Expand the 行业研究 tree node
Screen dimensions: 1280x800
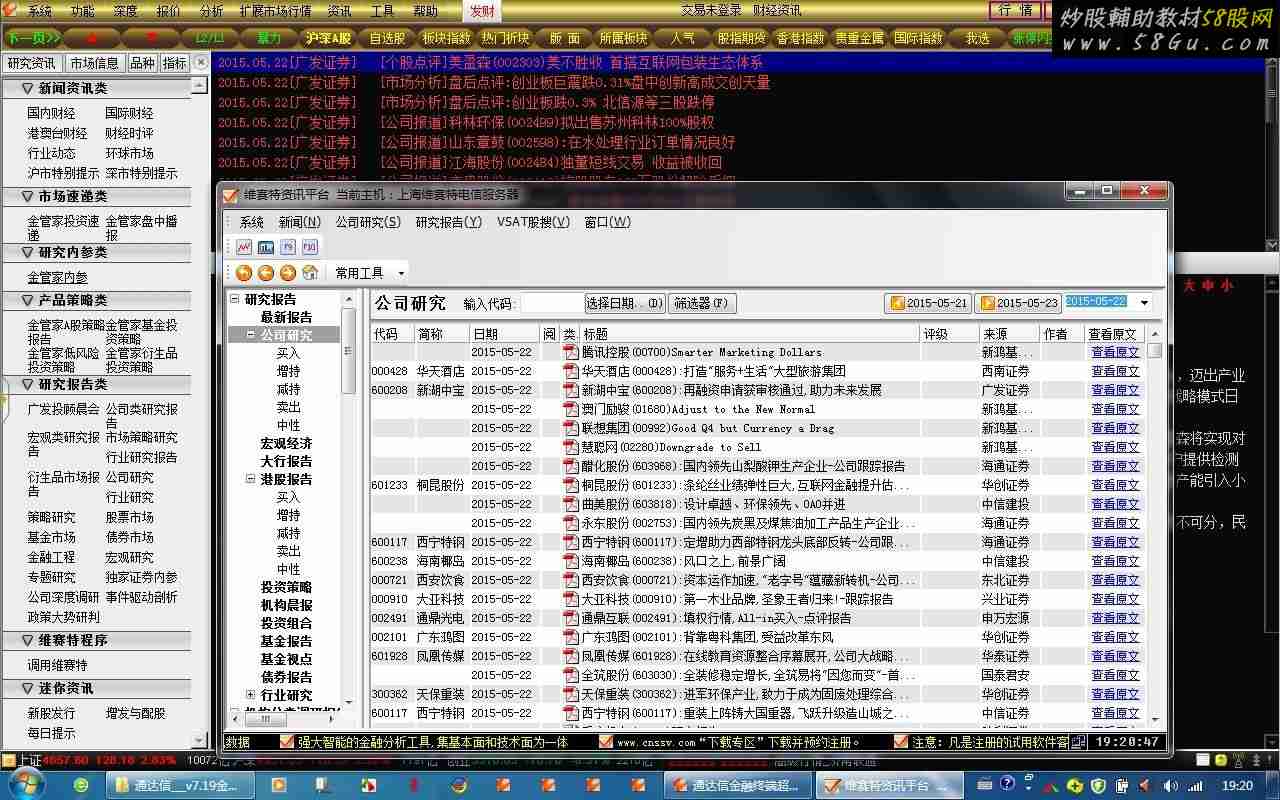tap(250, 695)
